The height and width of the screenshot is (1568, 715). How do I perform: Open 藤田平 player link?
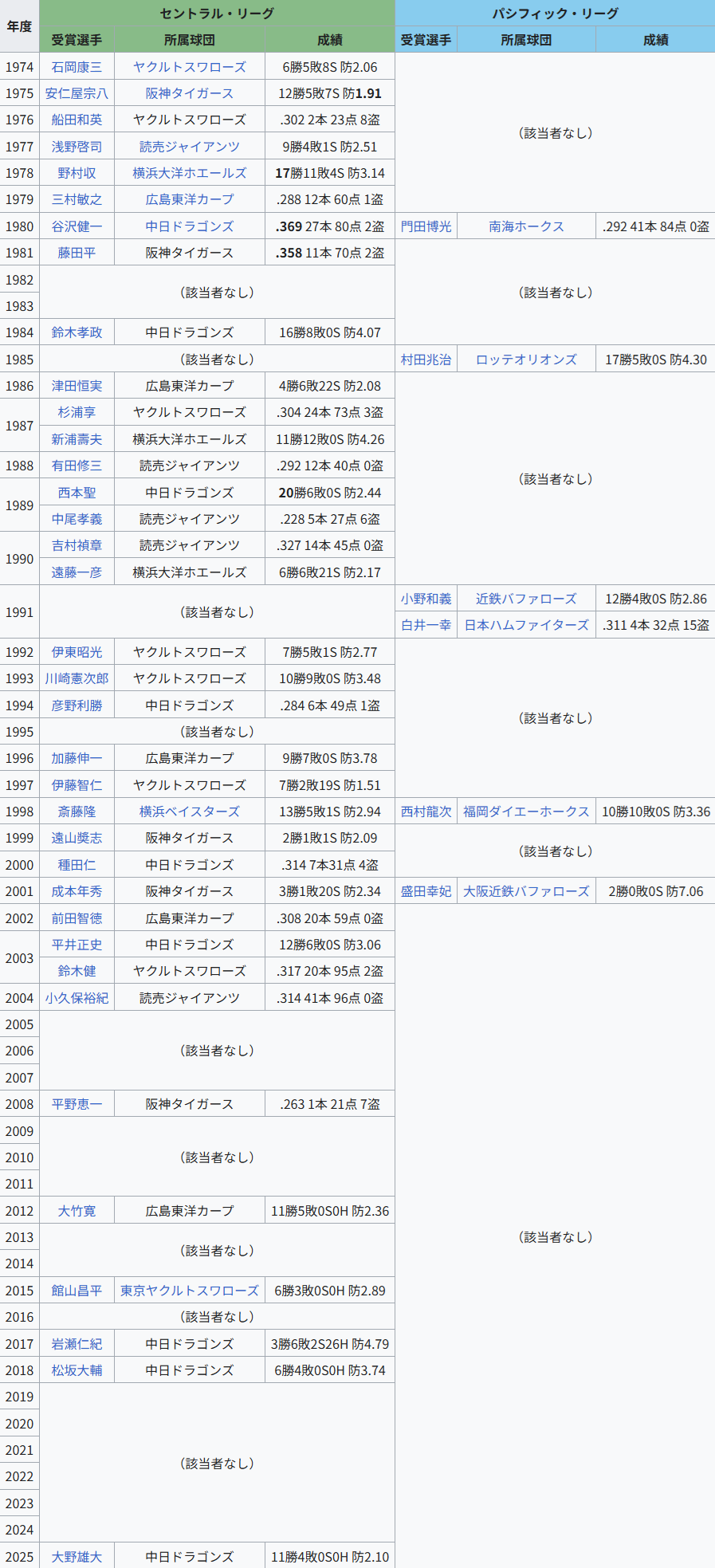[x=77, y=253]
